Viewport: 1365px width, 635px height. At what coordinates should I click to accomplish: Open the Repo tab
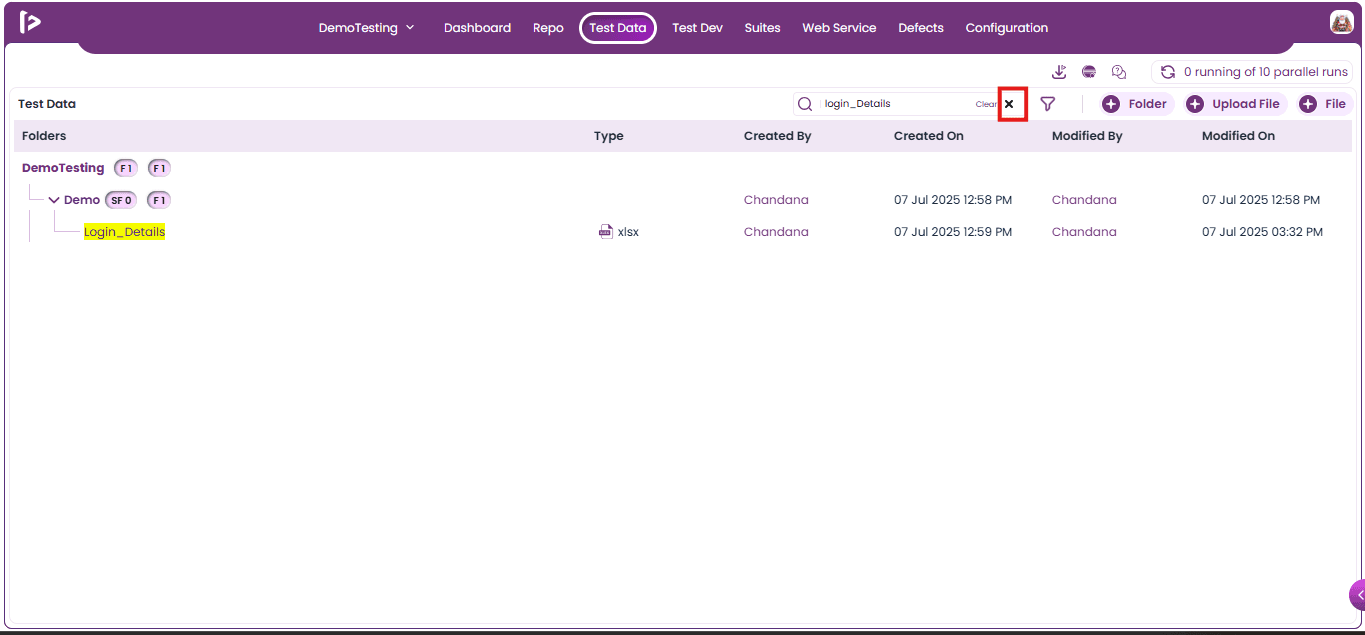tap(548, 28)
